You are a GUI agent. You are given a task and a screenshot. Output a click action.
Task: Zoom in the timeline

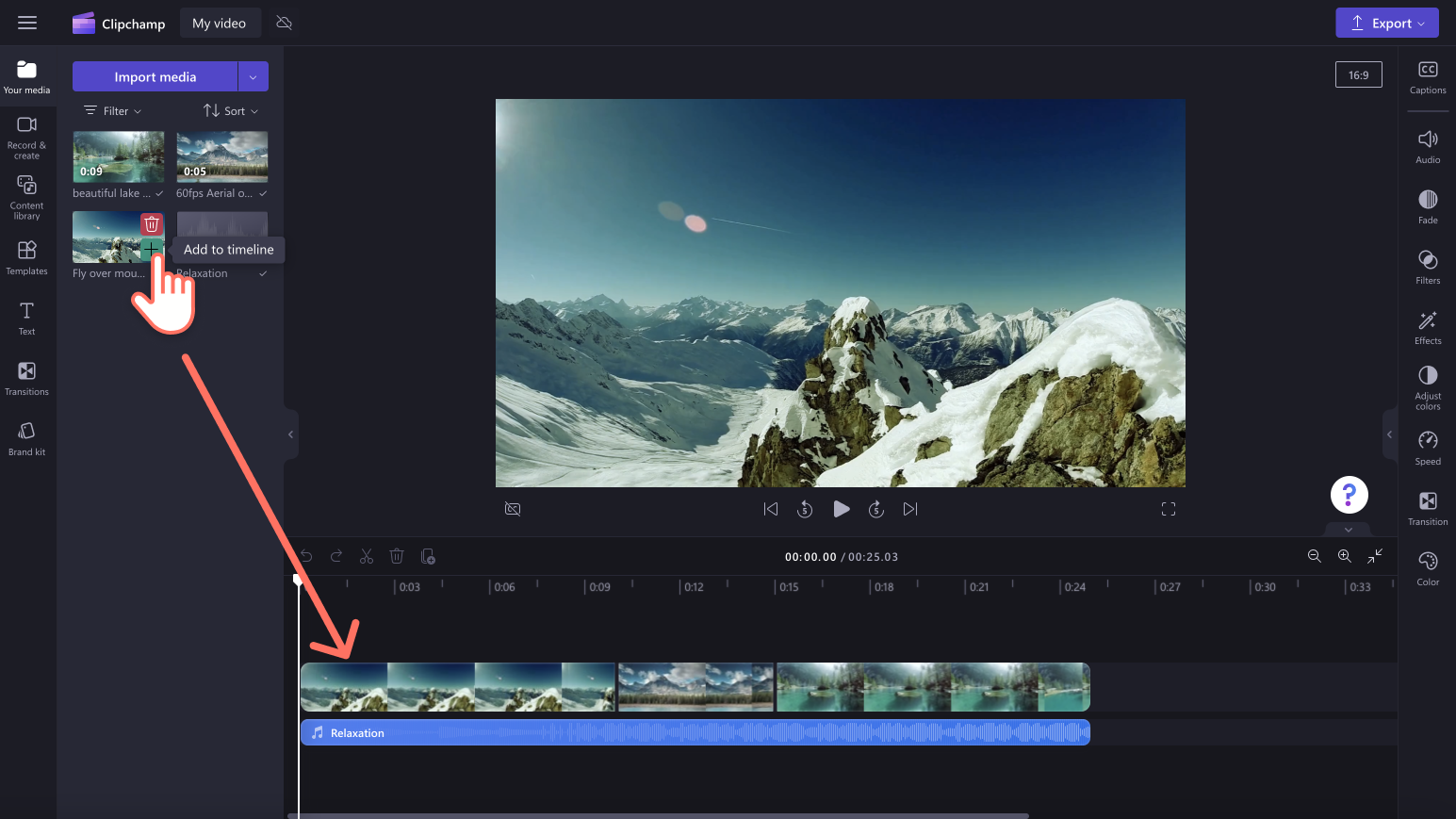[1345, 556]
